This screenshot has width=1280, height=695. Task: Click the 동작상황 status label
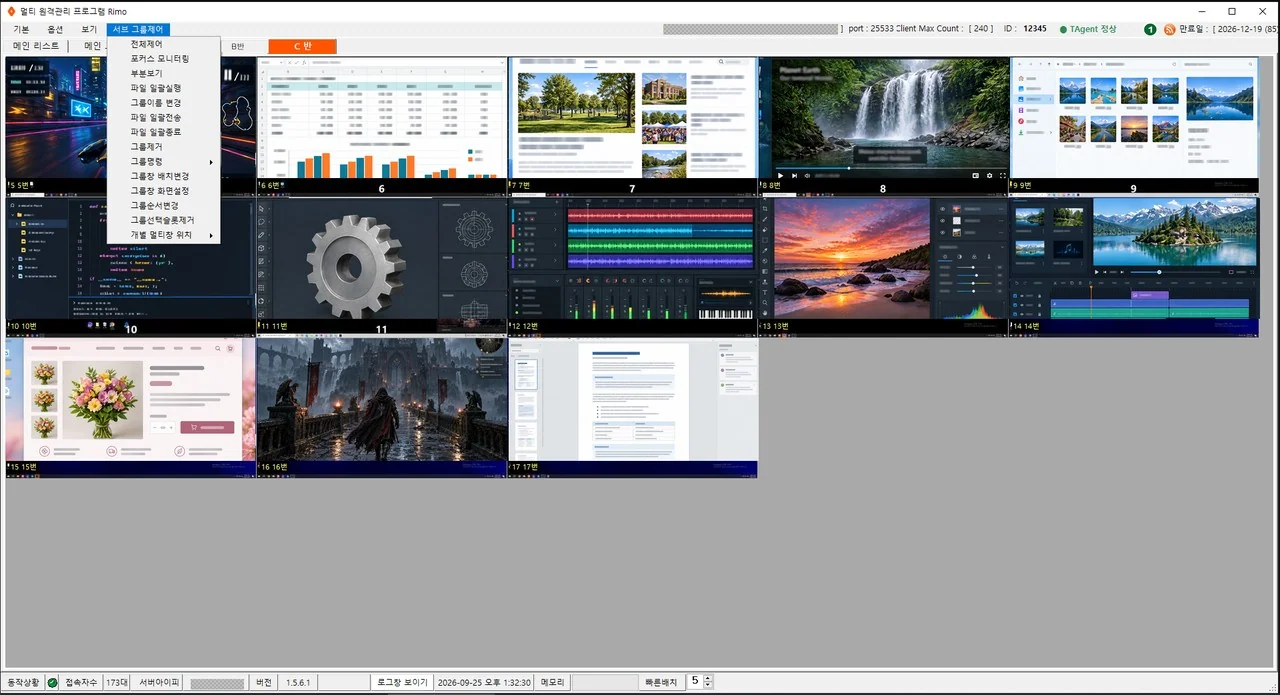pyautogui.click(x=23, y=682)
